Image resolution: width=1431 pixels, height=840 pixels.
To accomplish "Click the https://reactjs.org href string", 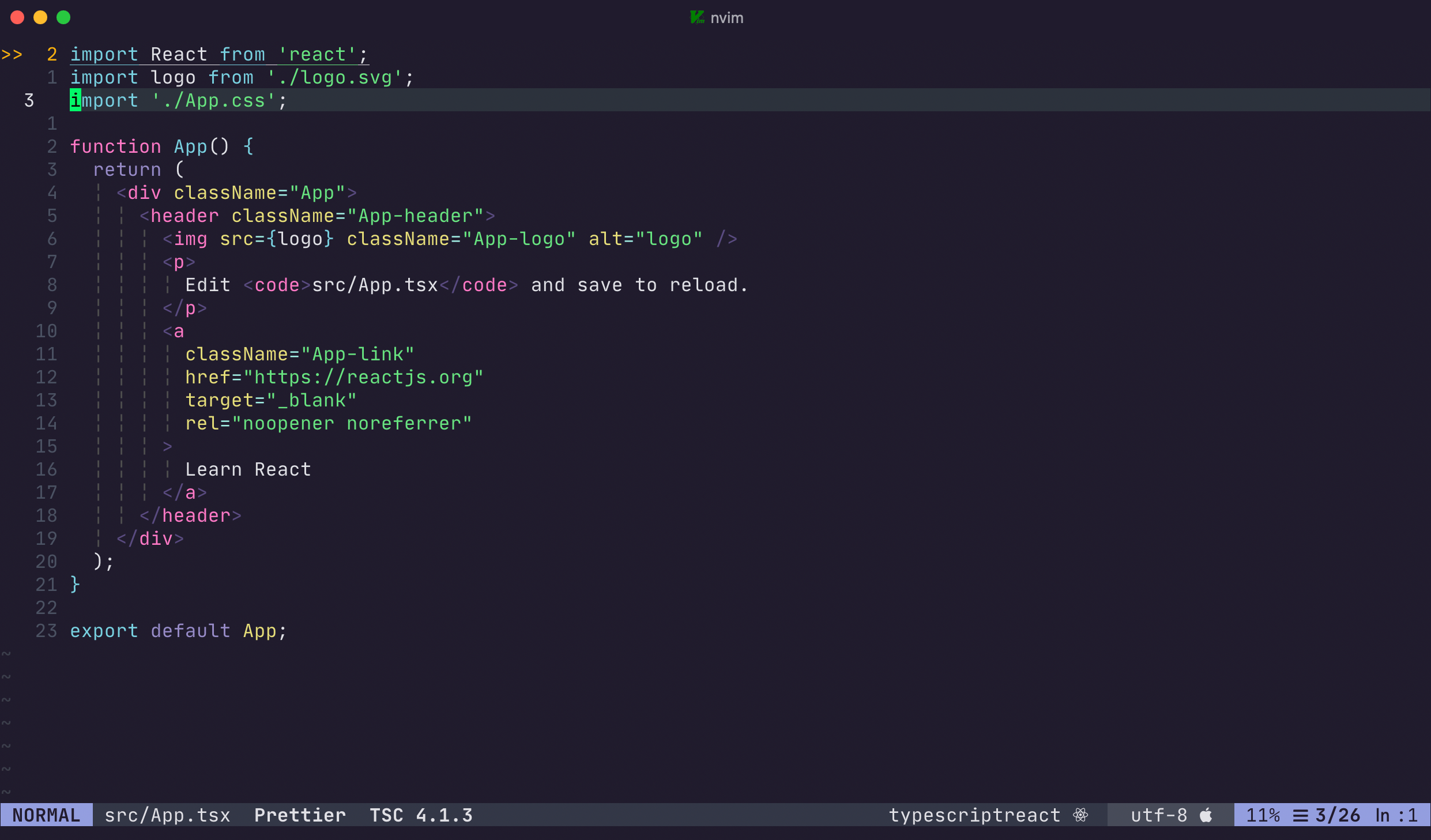I will [363, 377].
